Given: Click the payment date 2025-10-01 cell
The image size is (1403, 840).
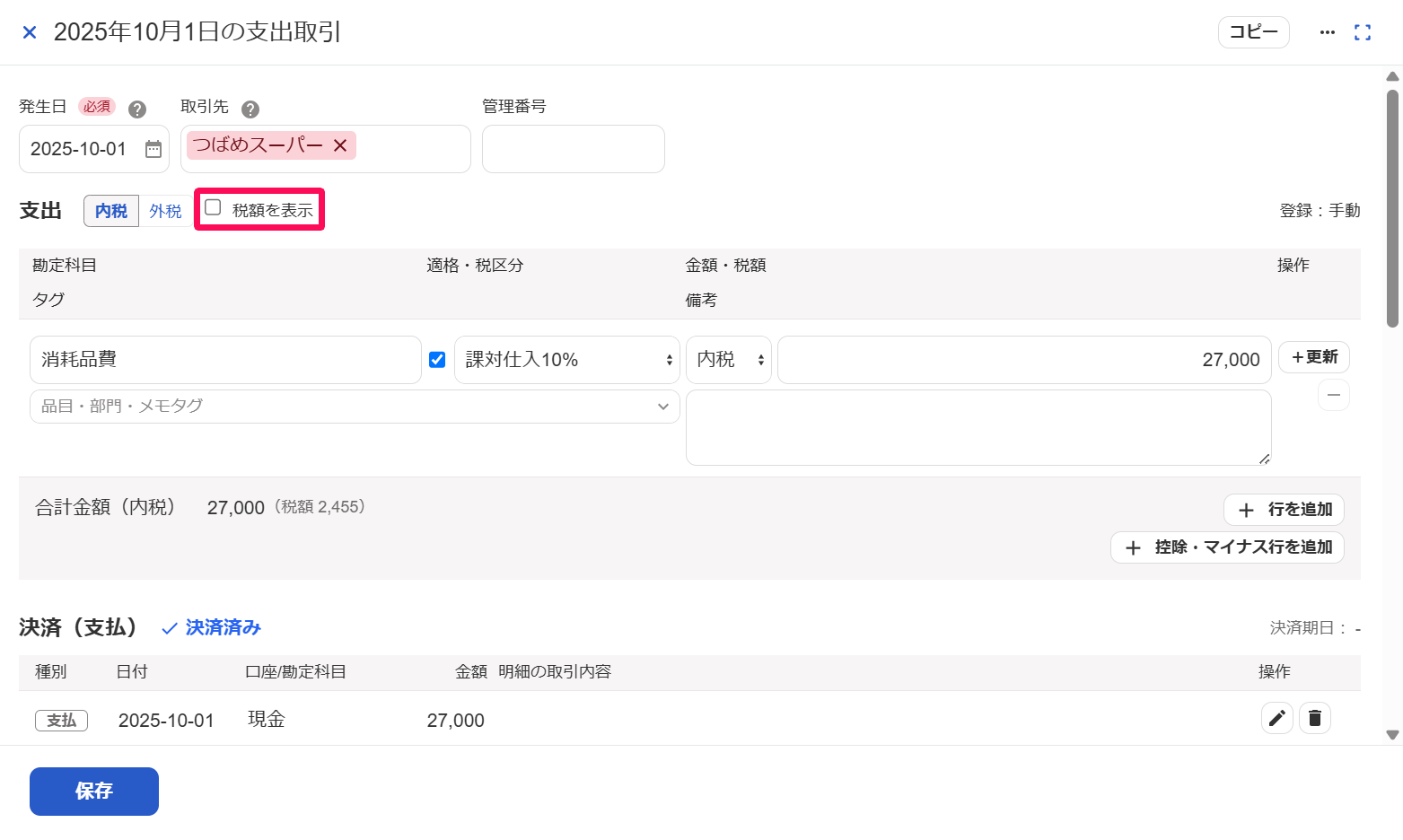Looking at the screenshot, I should point(166,721).
